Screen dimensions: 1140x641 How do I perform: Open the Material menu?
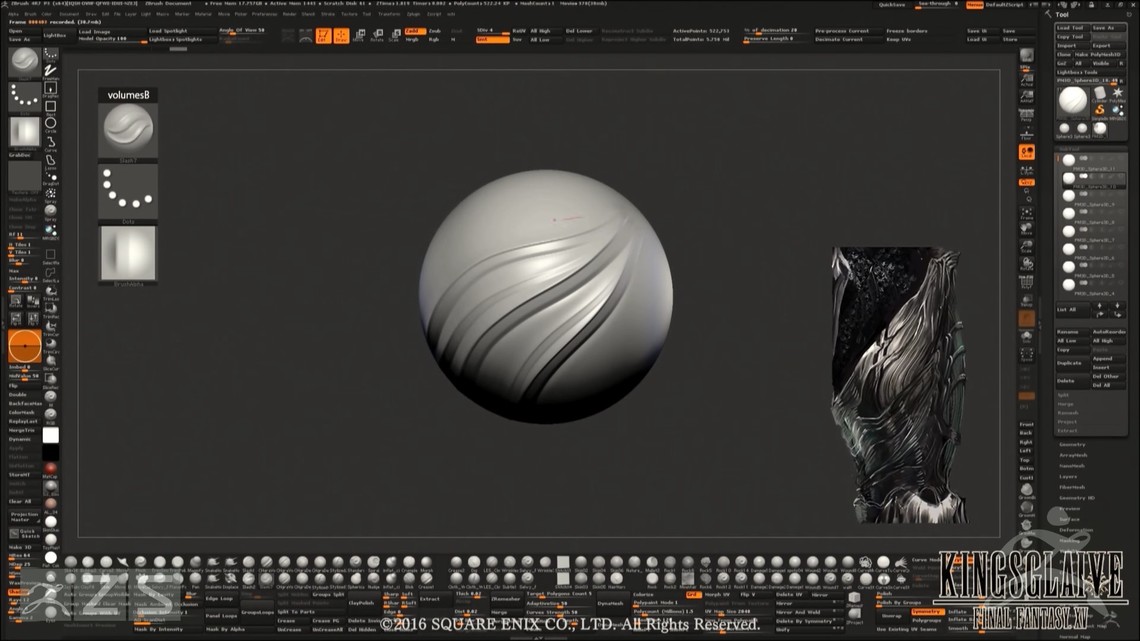click(203, 14)
